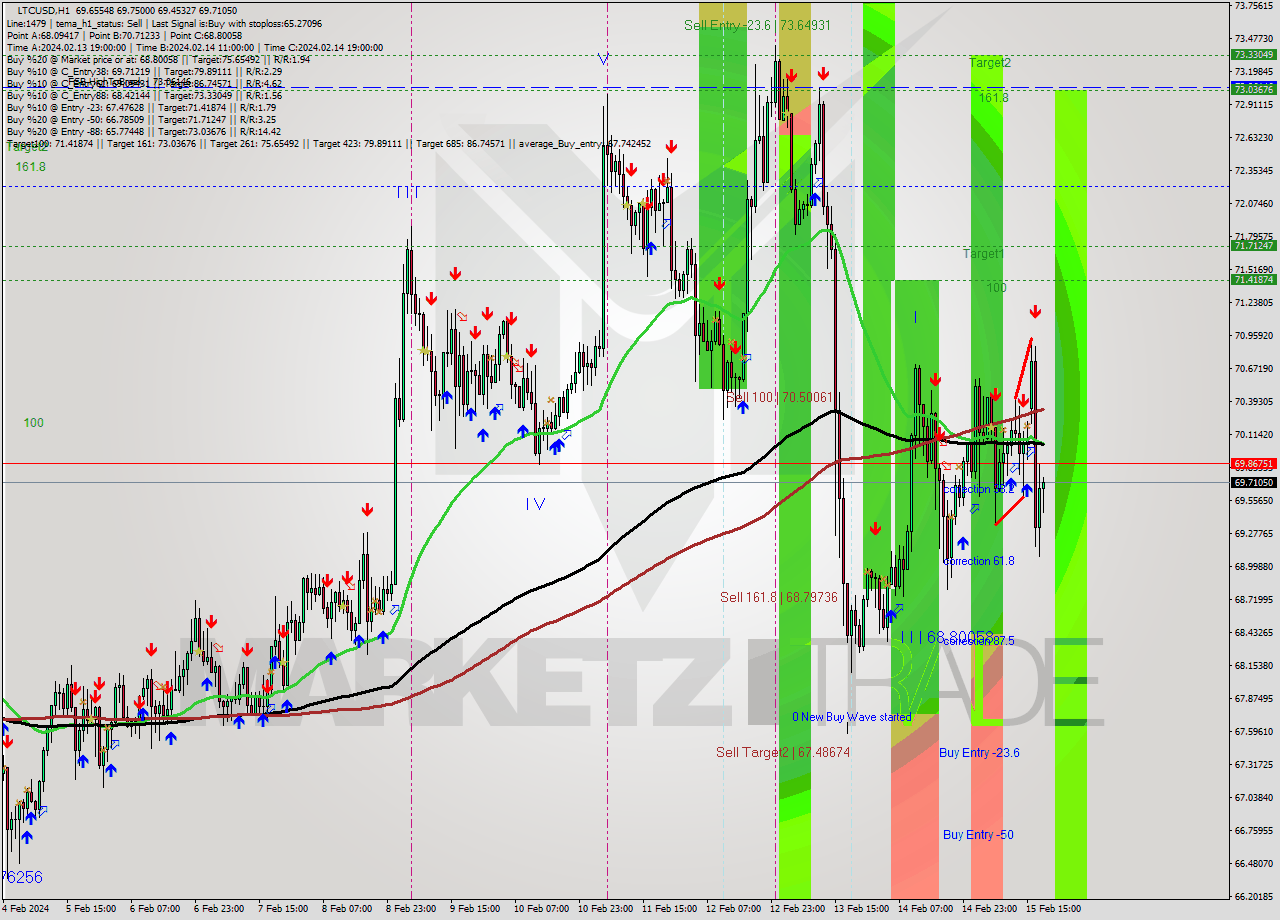Click the 'Buy %20 @ Entry -88: 65.77448' line
The image size is (1280, 920).
point(144,131)
